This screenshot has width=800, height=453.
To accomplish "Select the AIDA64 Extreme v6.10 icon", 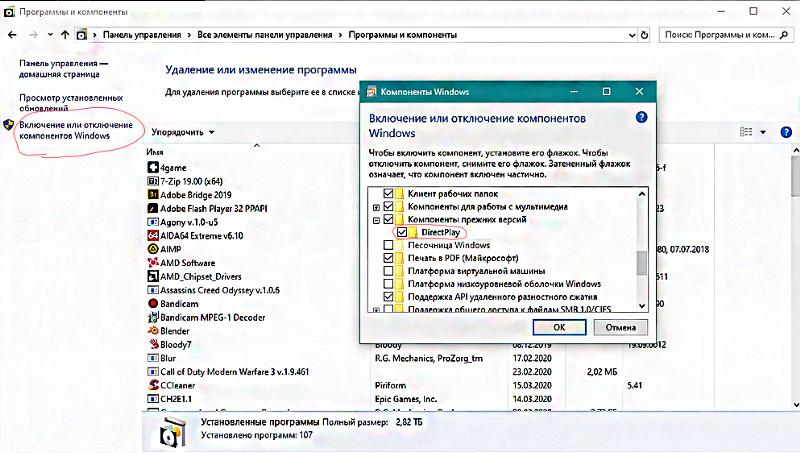I will [x=153, y=235].
